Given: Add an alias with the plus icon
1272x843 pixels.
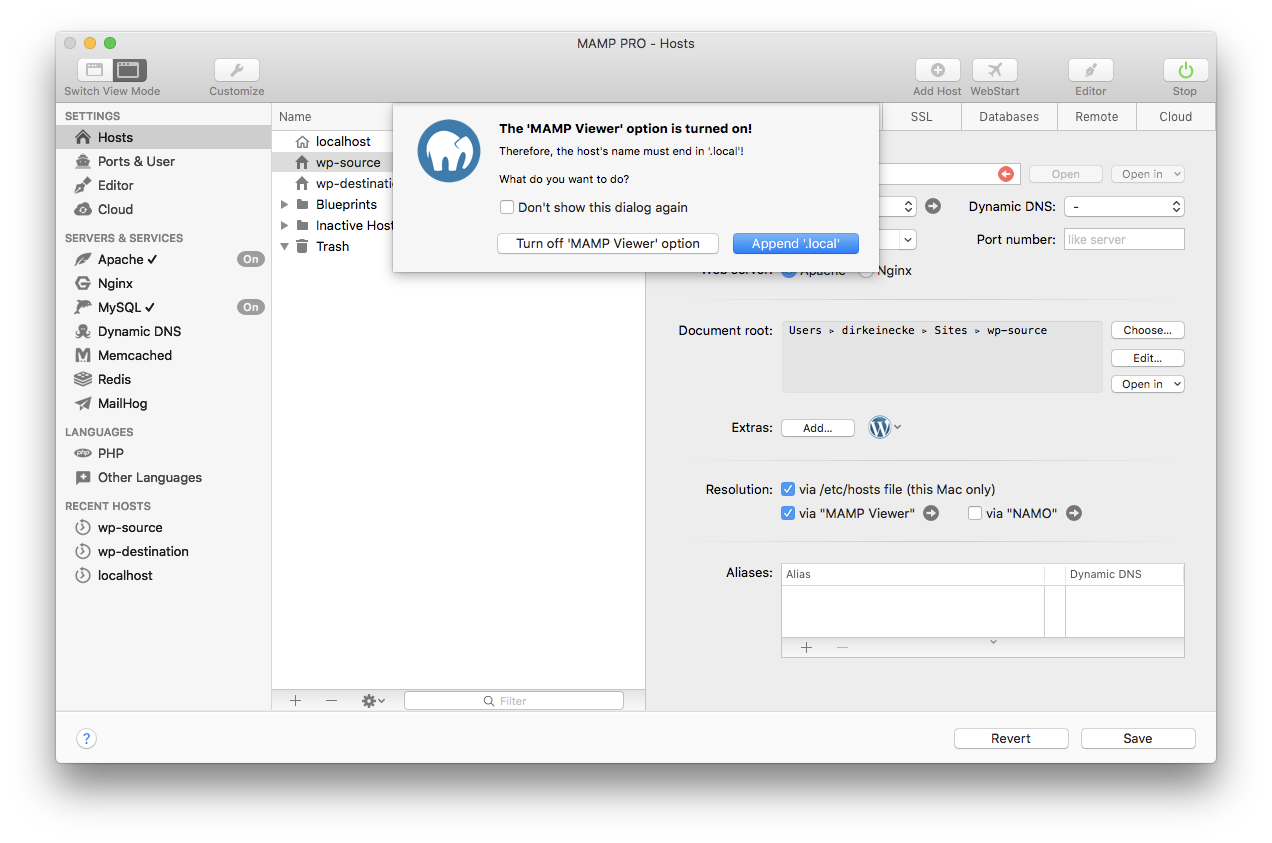Looking at the screenshot, I should coord(806,647).
